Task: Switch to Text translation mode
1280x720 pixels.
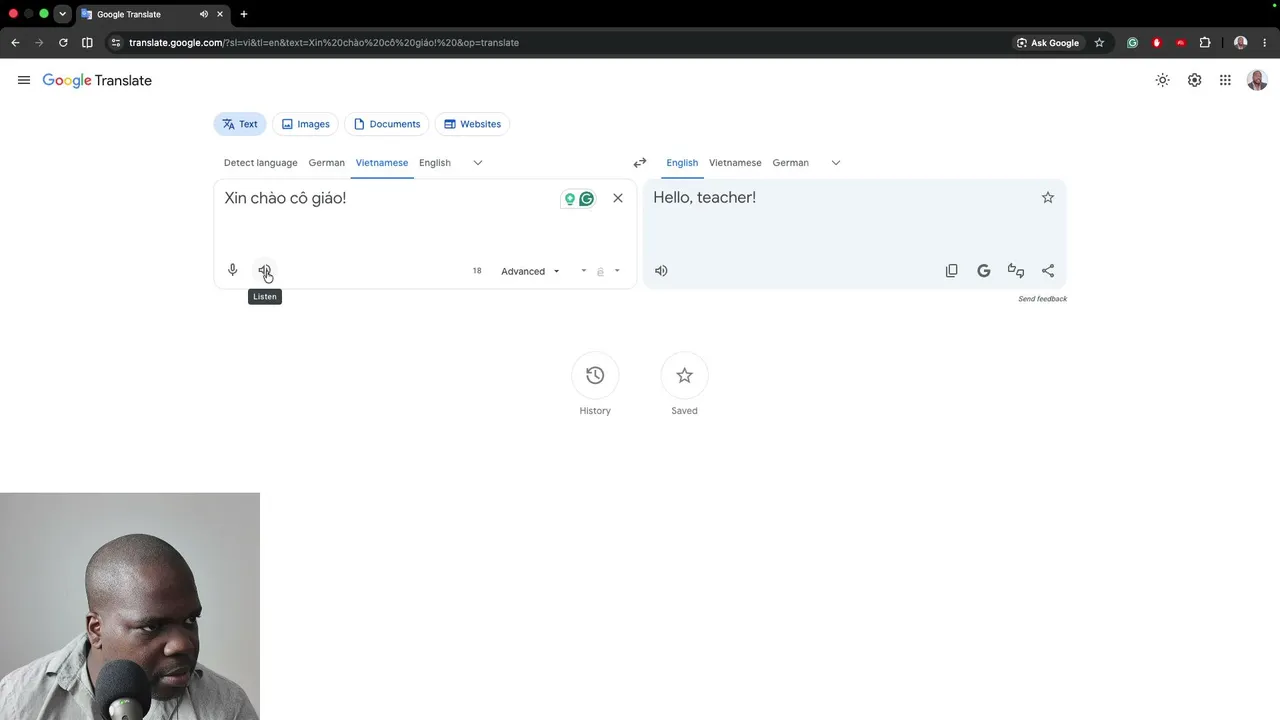Action: [240, 124]
